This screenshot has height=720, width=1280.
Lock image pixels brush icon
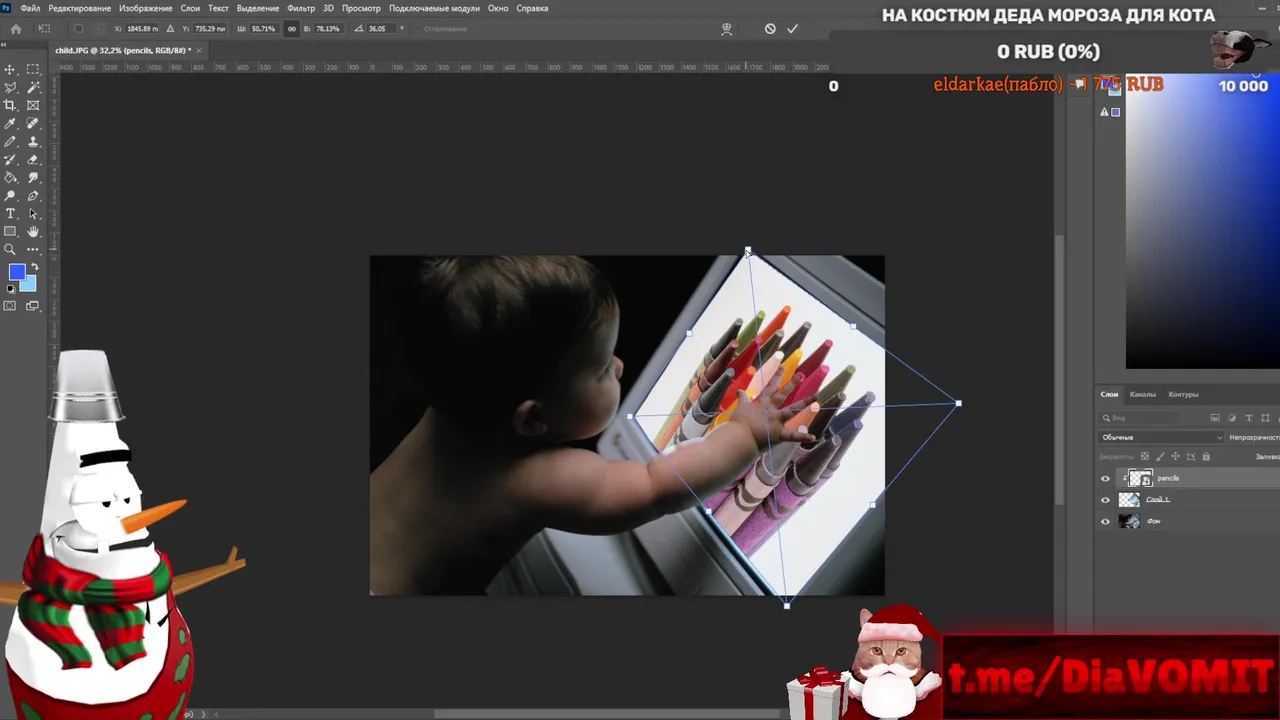[1158, 457]
